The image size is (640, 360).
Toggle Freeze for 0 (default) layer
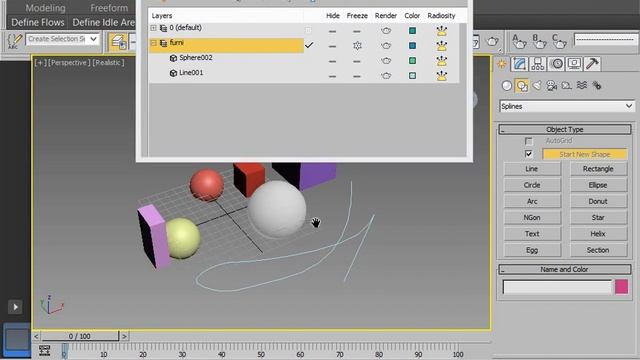click(357, 31)
